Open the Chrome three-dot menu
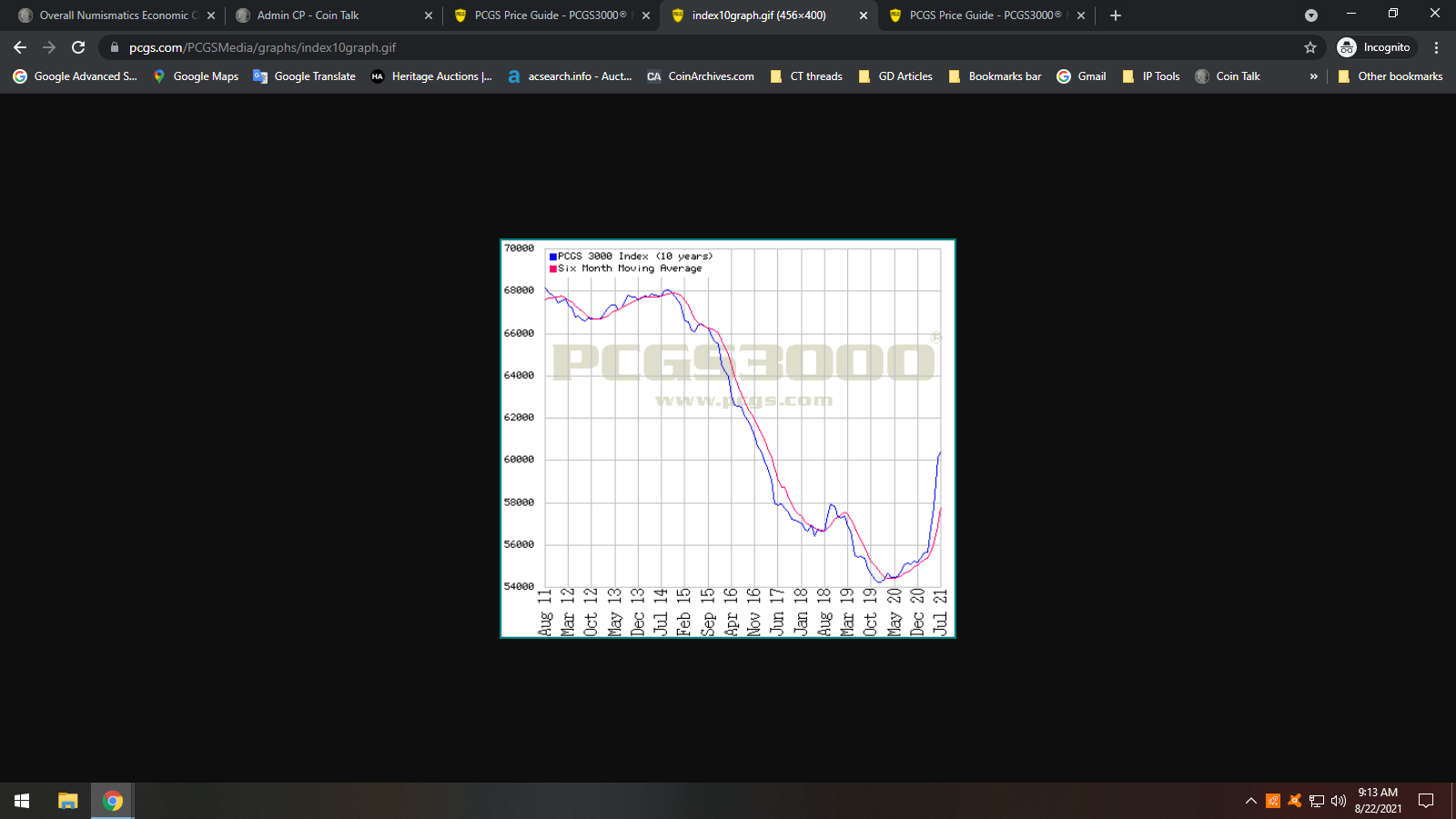This screenshot has height=819, width=1456. tap(1436, 47)
